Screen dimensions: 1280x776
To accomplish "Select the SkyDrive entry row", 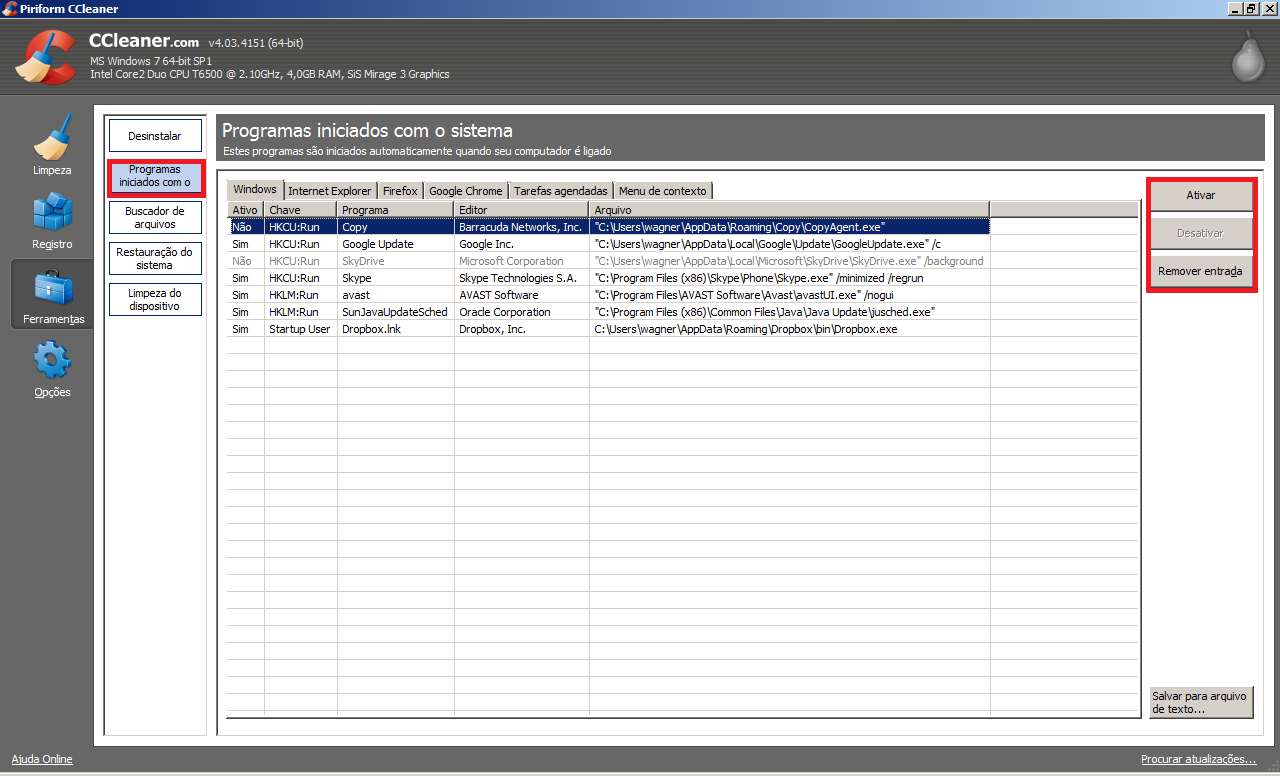I will [609, 261].
